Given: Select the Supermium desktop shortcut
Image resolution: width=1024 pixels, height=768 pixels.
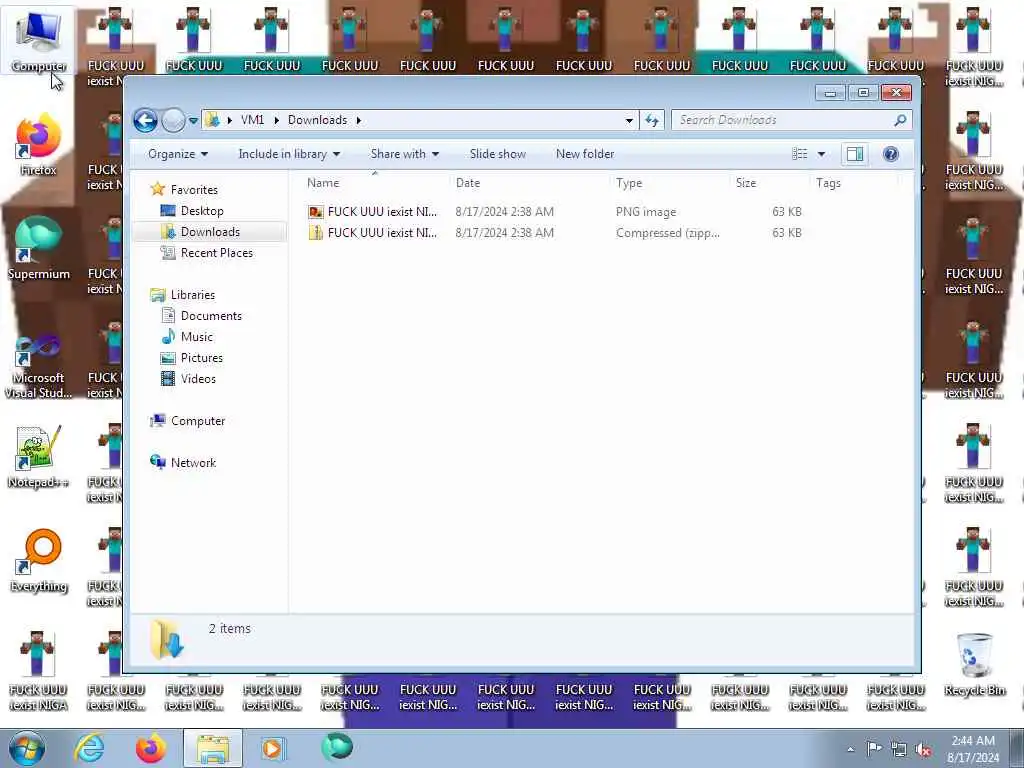Looking at the screenshot, I should click(x=39, y=249).
